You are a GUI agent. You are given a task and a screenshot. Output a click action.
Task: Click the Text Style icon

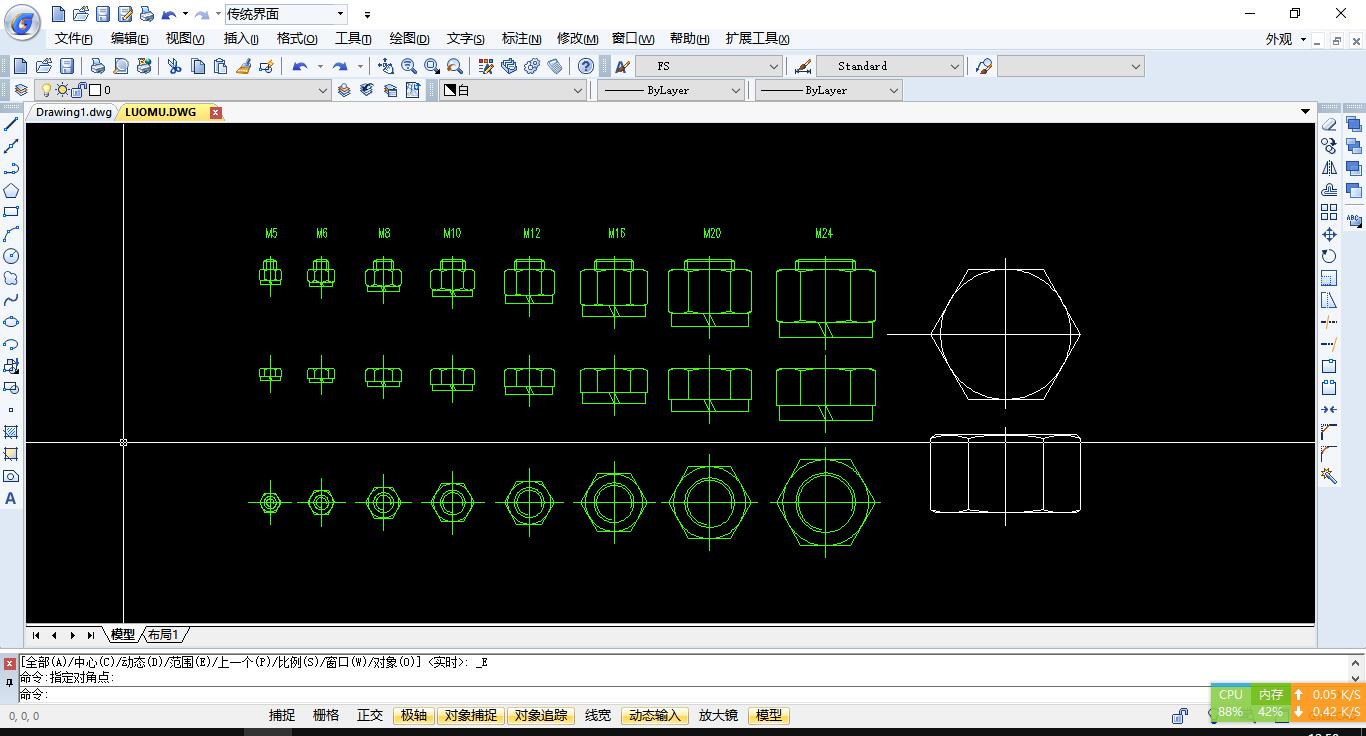(x=622, y=66)
